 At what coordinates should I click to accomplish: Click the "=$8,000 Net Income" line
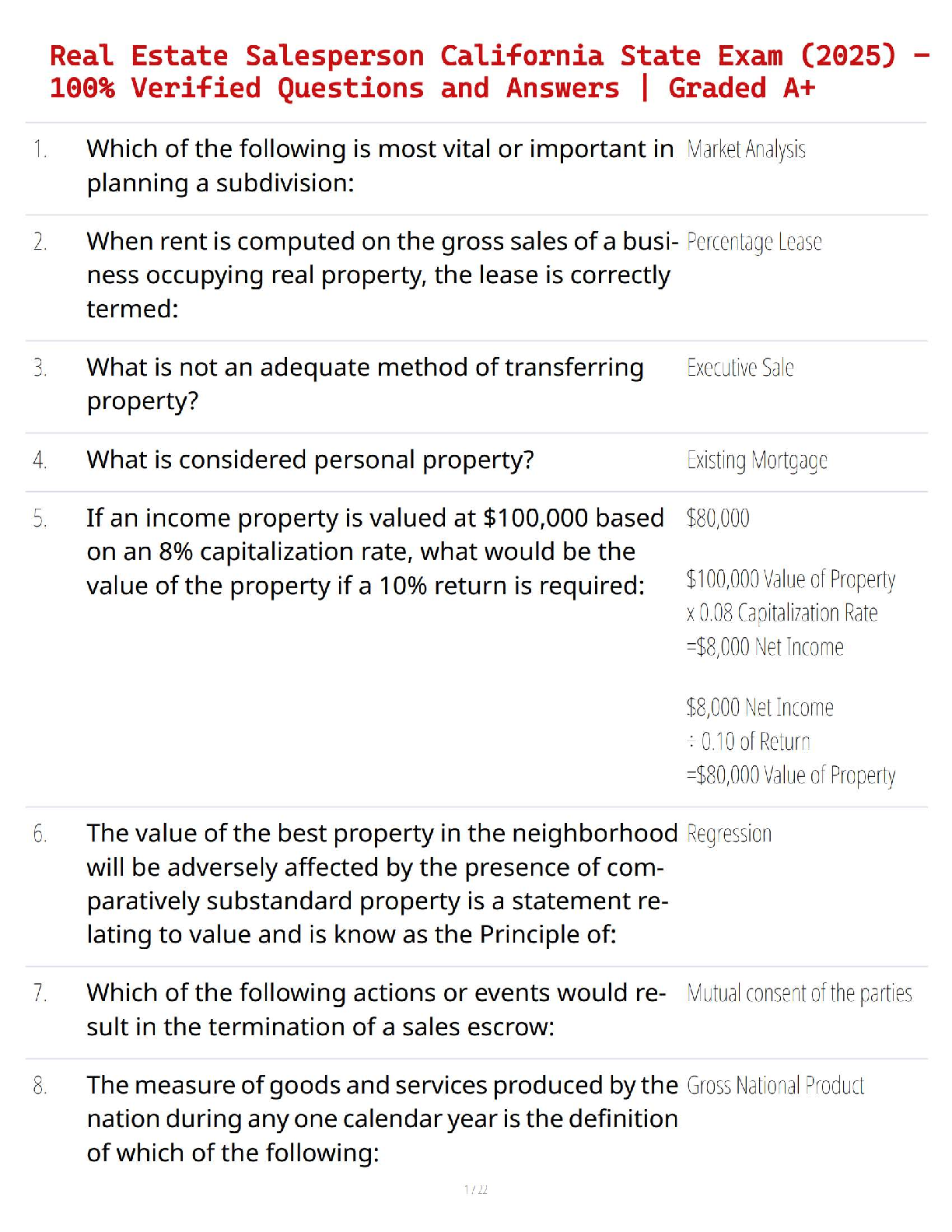[765, 647]
